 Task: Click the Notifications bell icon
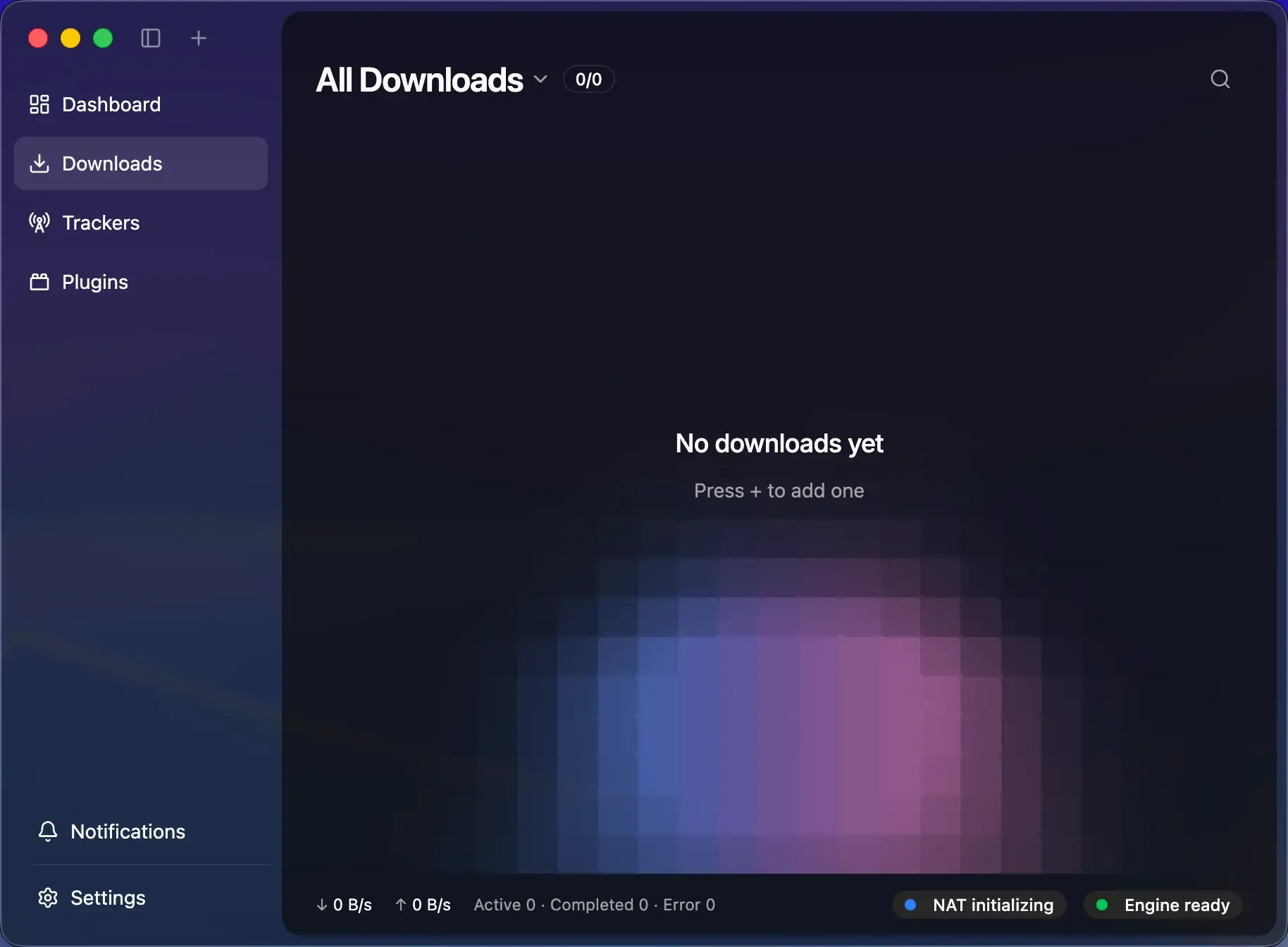[48, 831]
